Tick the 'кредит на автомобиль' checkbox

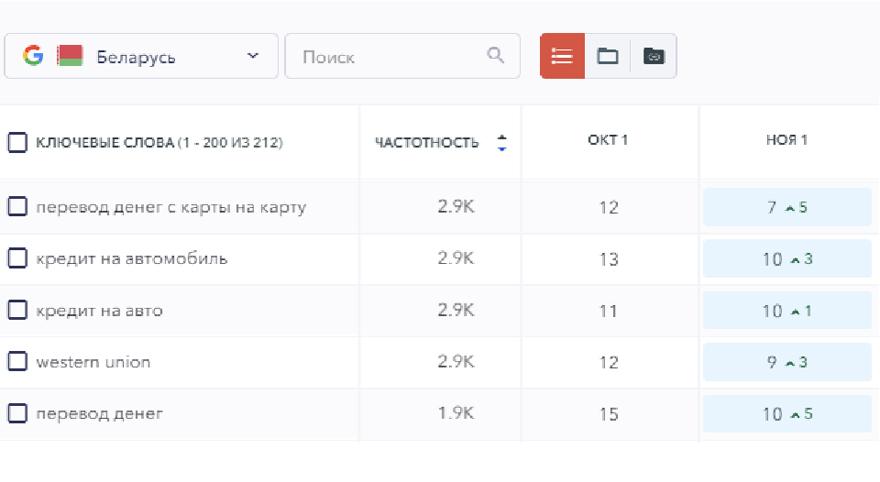coord(17,259)
